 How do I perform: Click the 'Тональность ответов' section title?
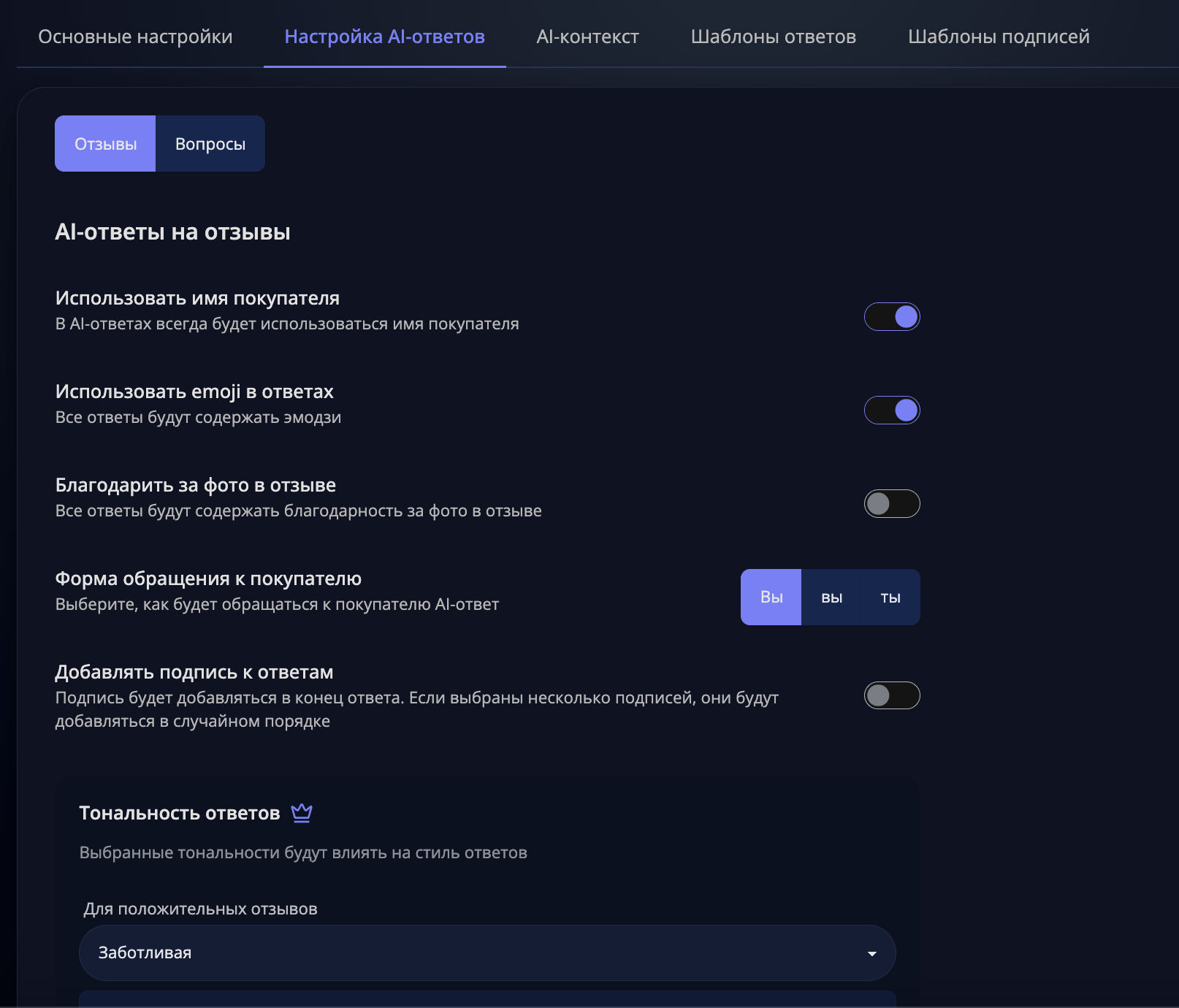click(x=179, y=812)
